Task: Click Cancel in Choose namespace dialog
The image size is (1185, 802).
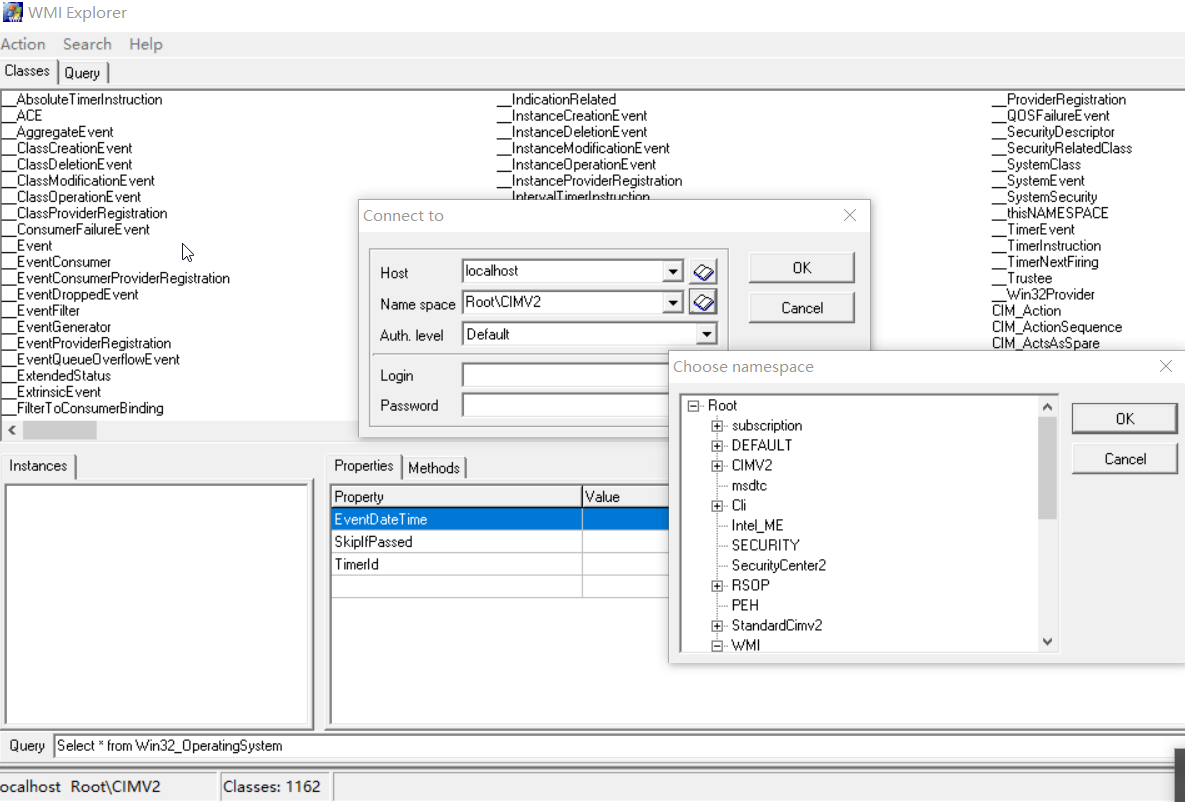Action: (x=1125, y=459)
